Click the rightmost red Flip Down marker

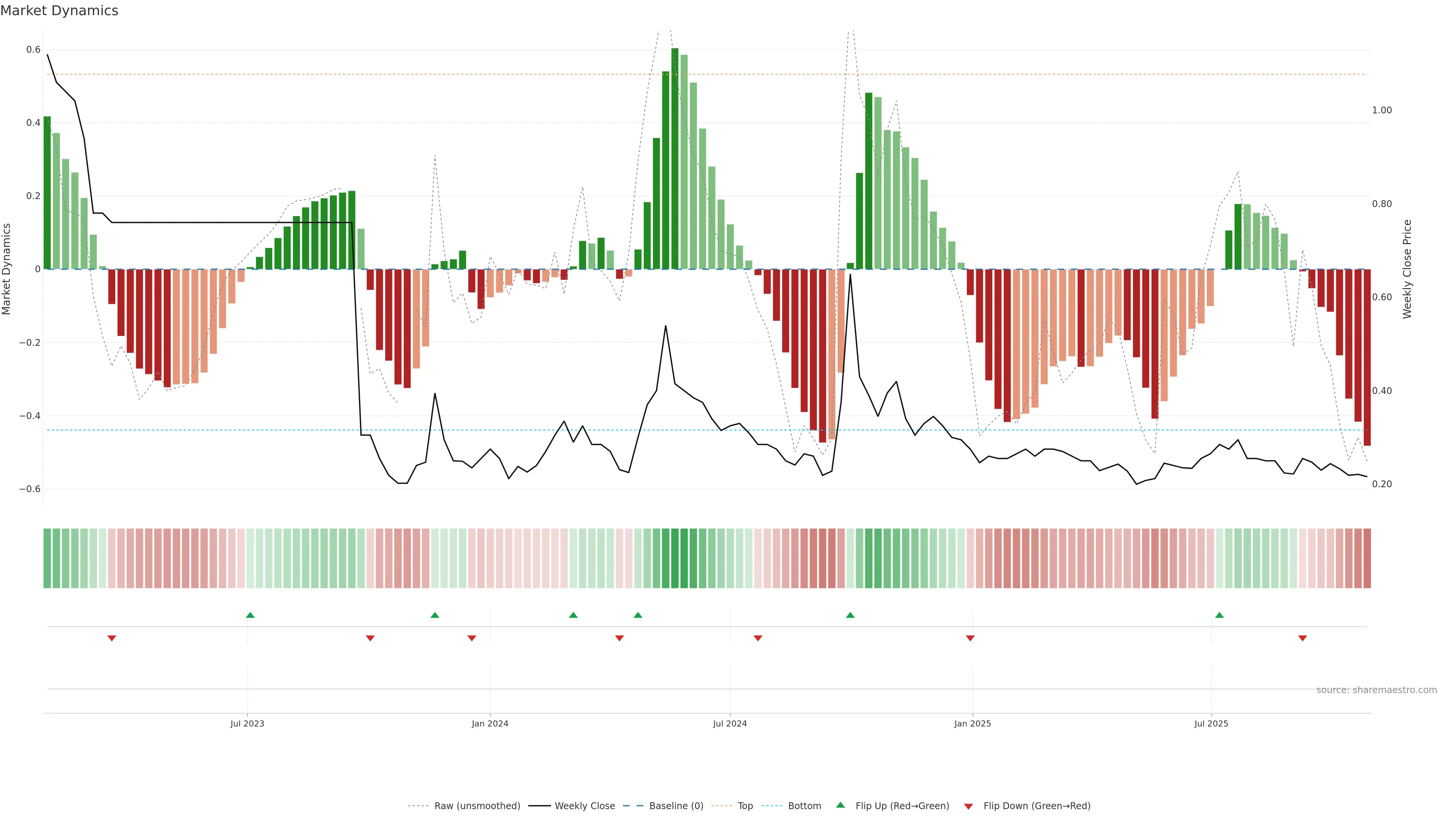(x=1302, y=638)
